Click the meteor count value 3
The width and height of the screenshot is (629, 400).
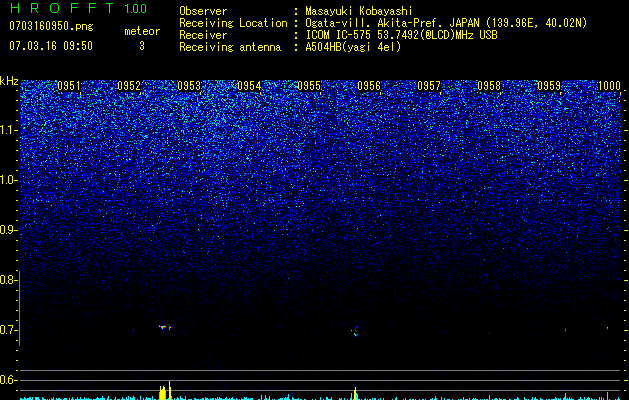coord(142,46)
